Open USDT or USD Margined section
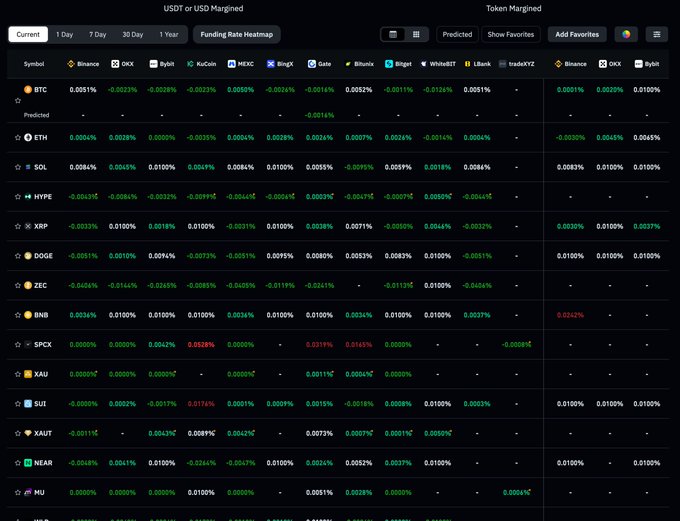 click(203, 8)
